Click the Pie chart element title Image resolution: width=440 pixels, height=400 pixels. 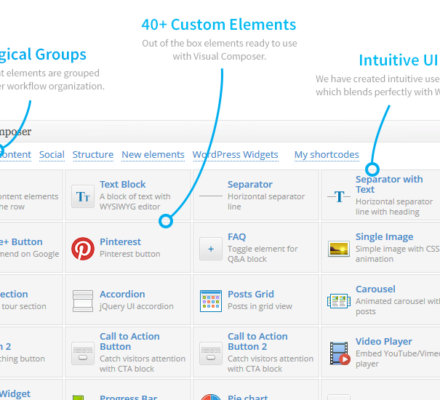(x=248, y=397)
